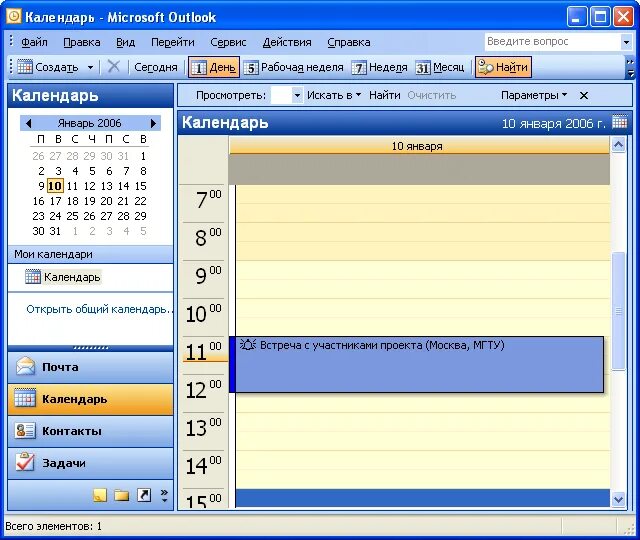
Task: Switch to Неделя week view
Action: coord(380,67)
